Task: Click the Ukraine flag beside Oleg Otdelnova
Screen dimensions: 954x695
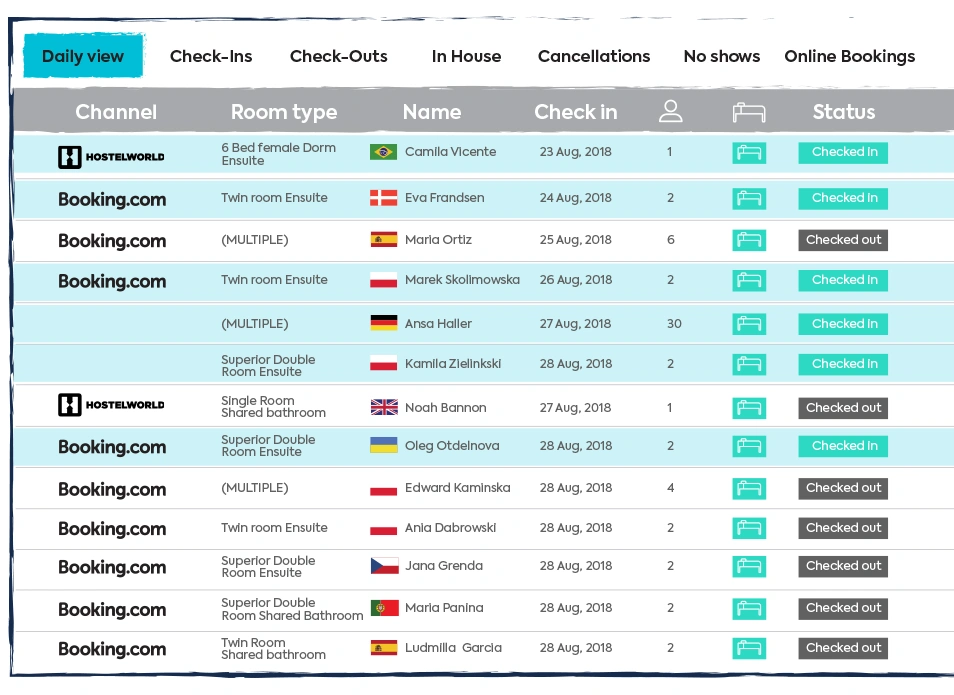Action: pos(384,445)
